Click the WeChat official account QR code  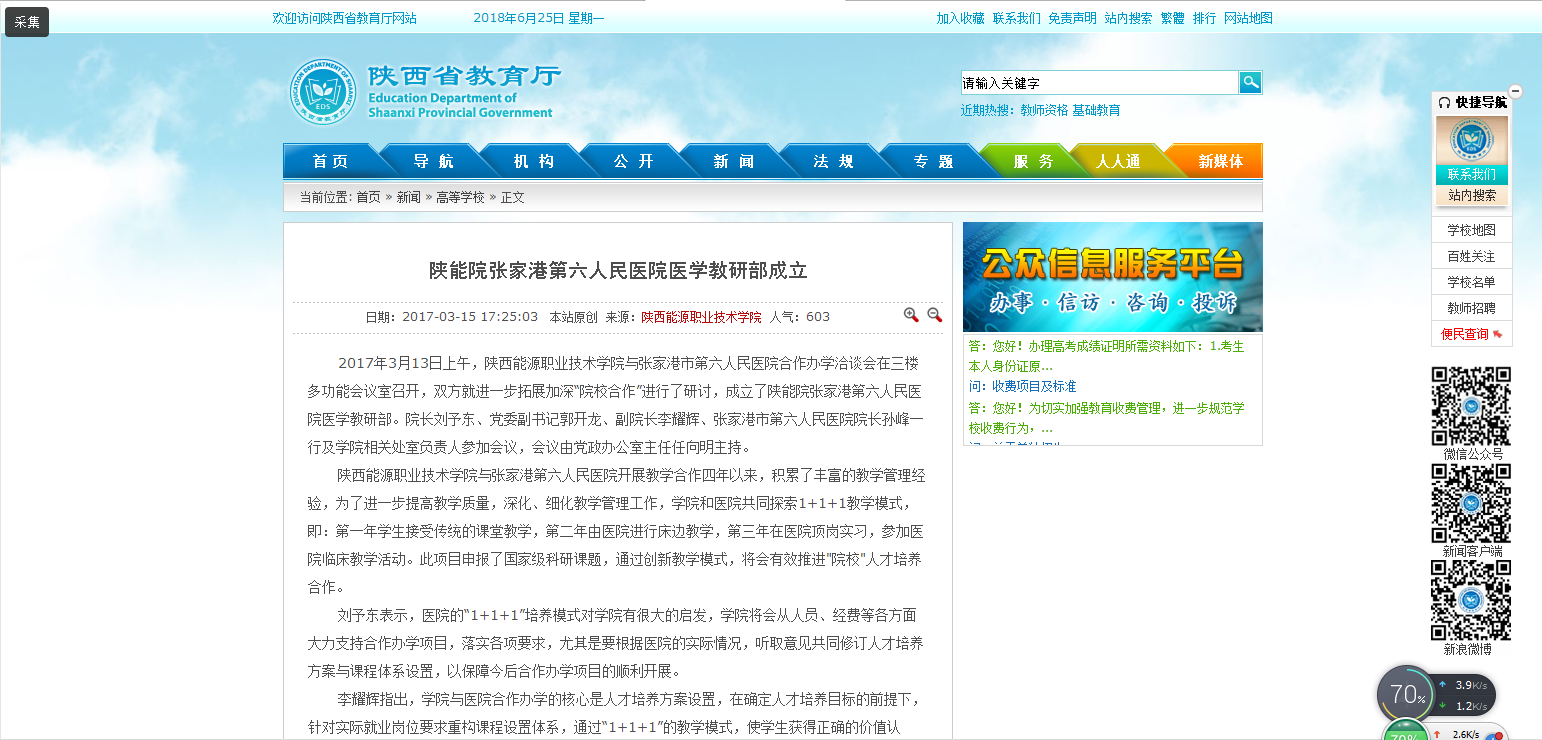(x=1471, y=406)
